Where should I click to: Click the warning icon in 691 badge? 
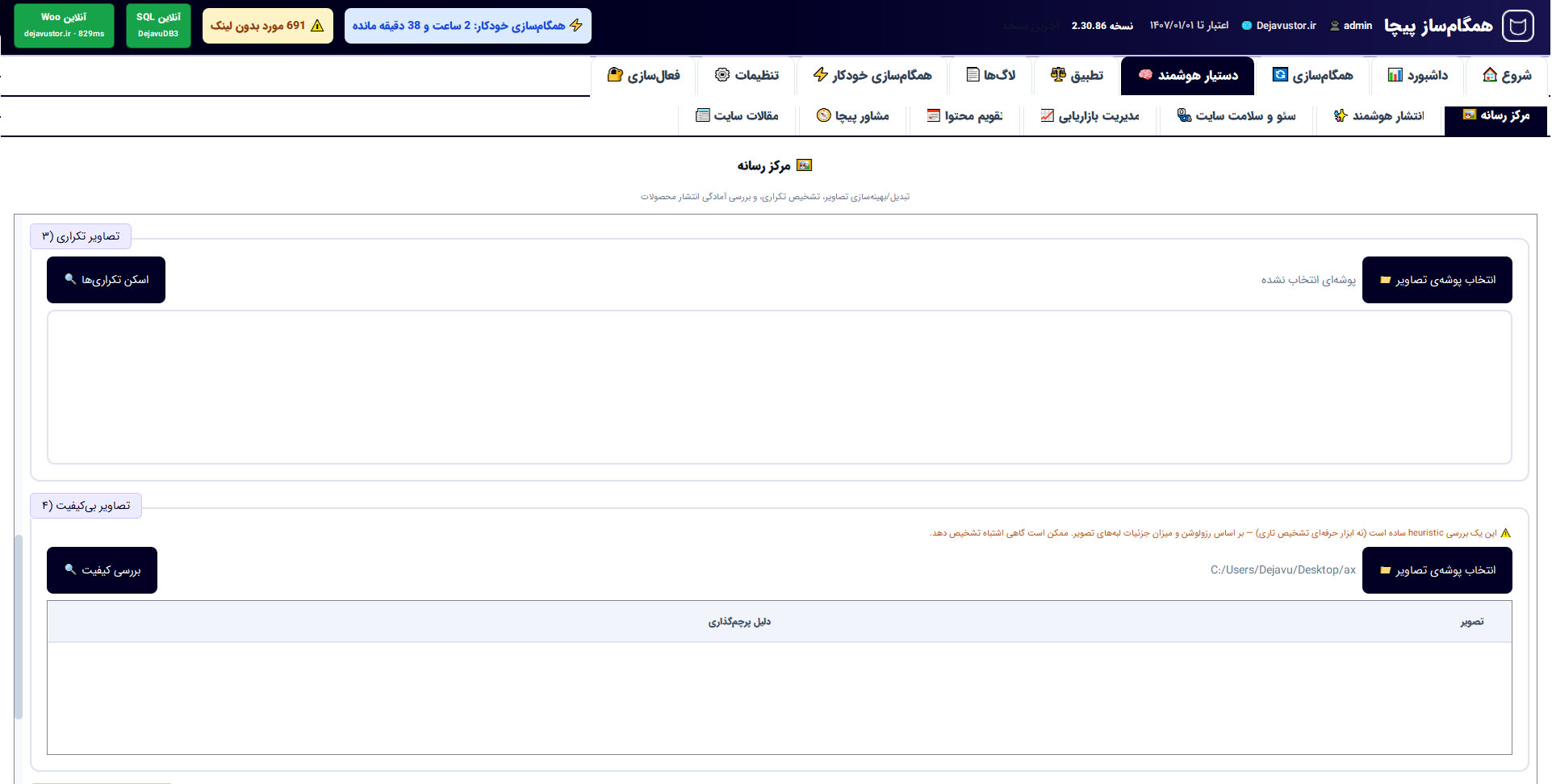pos(317,26)
